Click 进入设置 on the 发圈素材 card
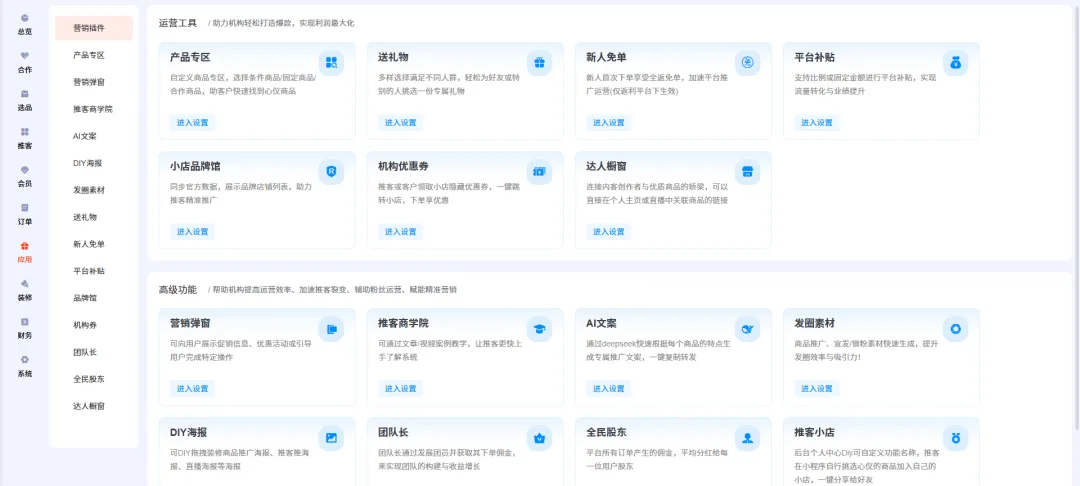Image resolution: width=1080 pixels, height=486 pixels. pyautogui.click(x=816, y=388)
